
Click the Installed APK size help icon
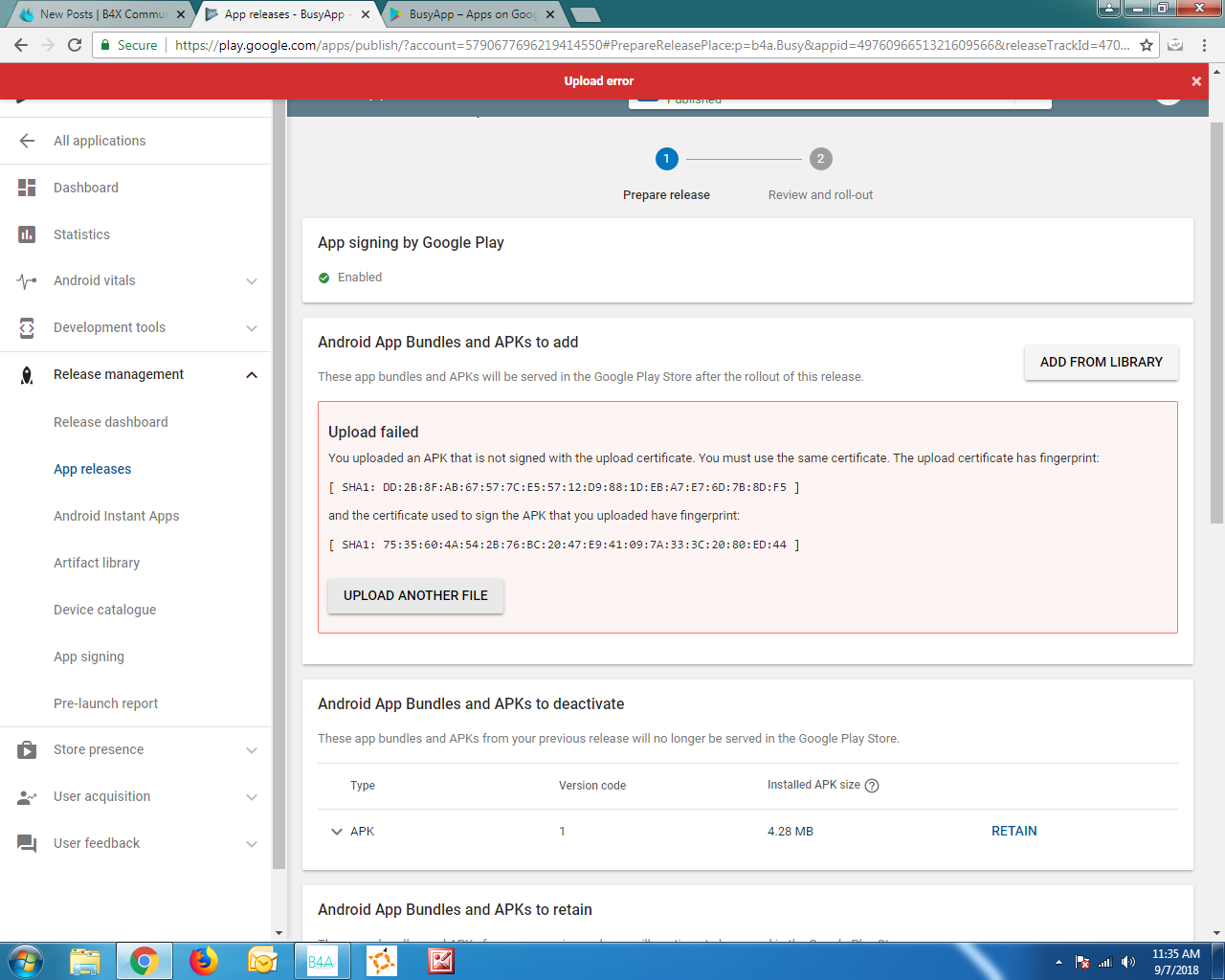872,786
